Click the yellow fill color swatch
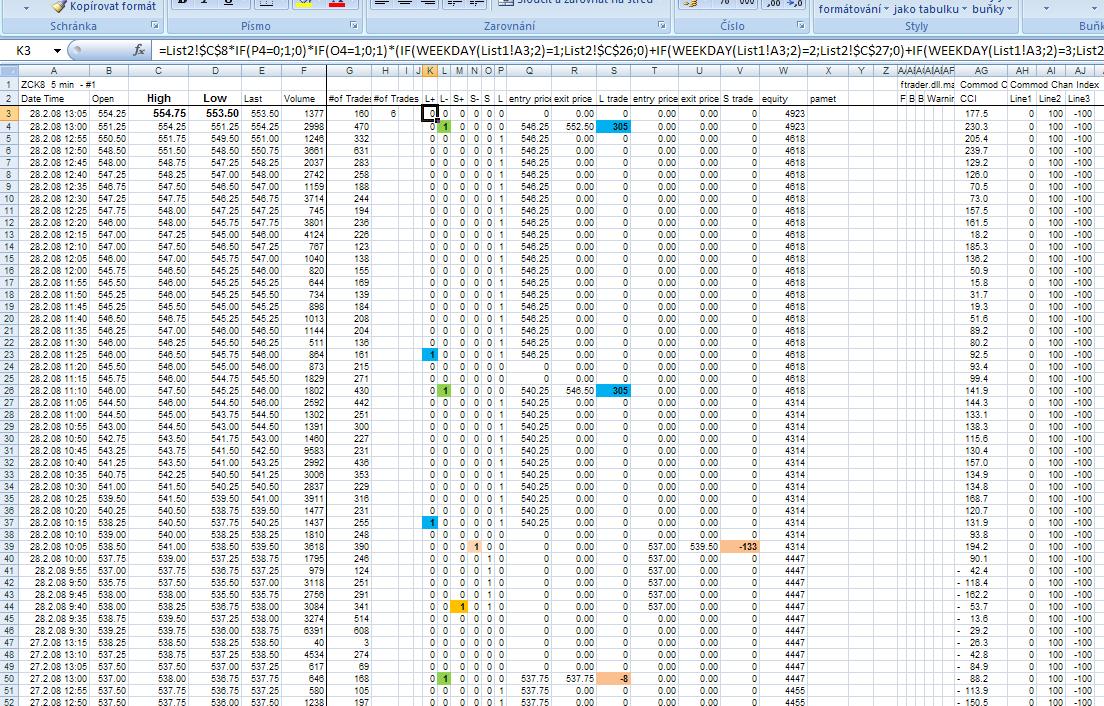 pyautogui.click(x=306, y=4)
